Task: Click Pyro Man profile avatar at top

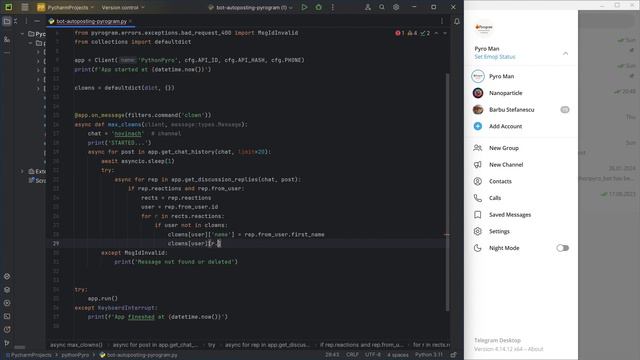Action: coord(484,28)
